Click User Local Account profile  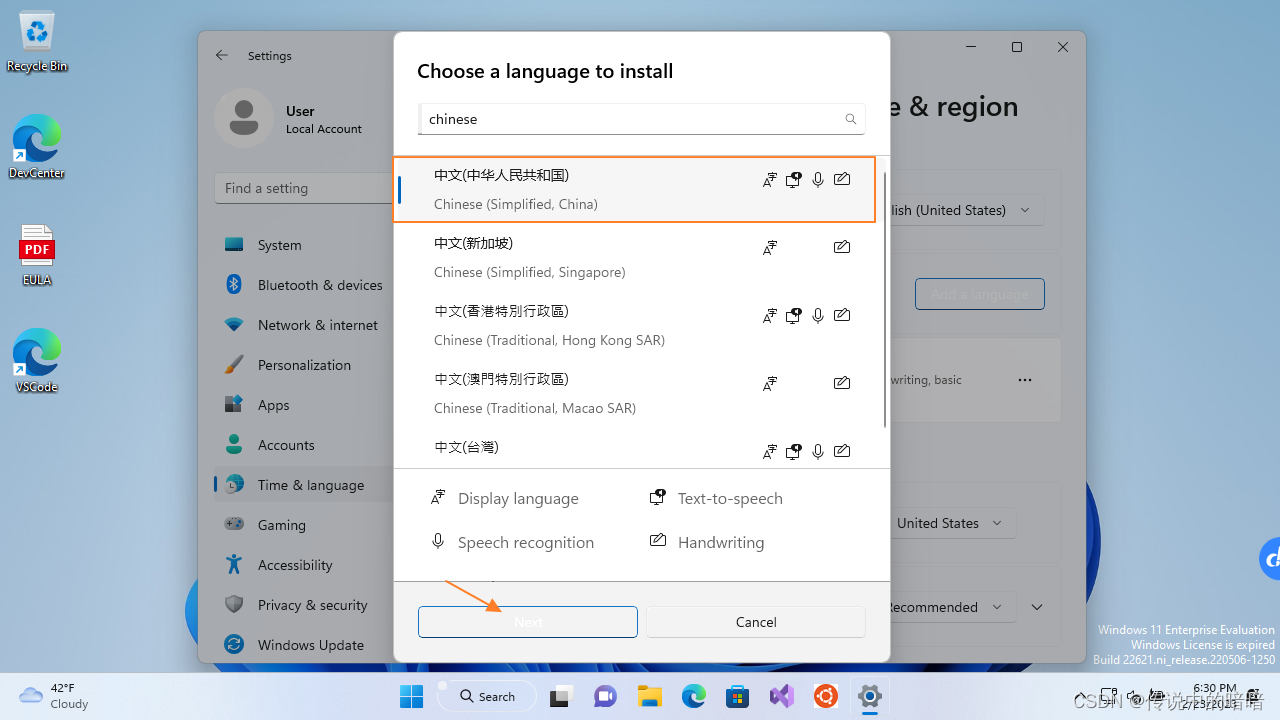(x=289, y=118)
